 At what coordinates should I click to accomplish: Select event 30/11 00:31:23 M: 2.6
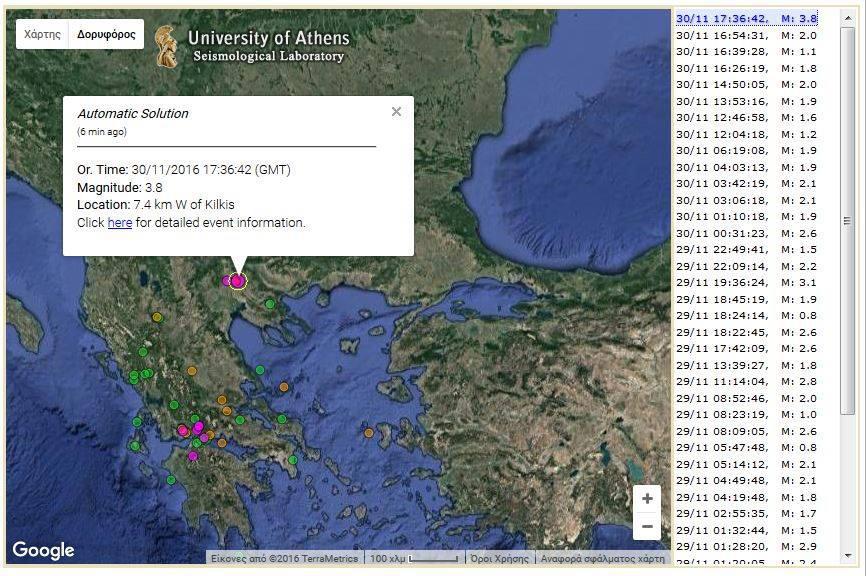tap(746, 233)
